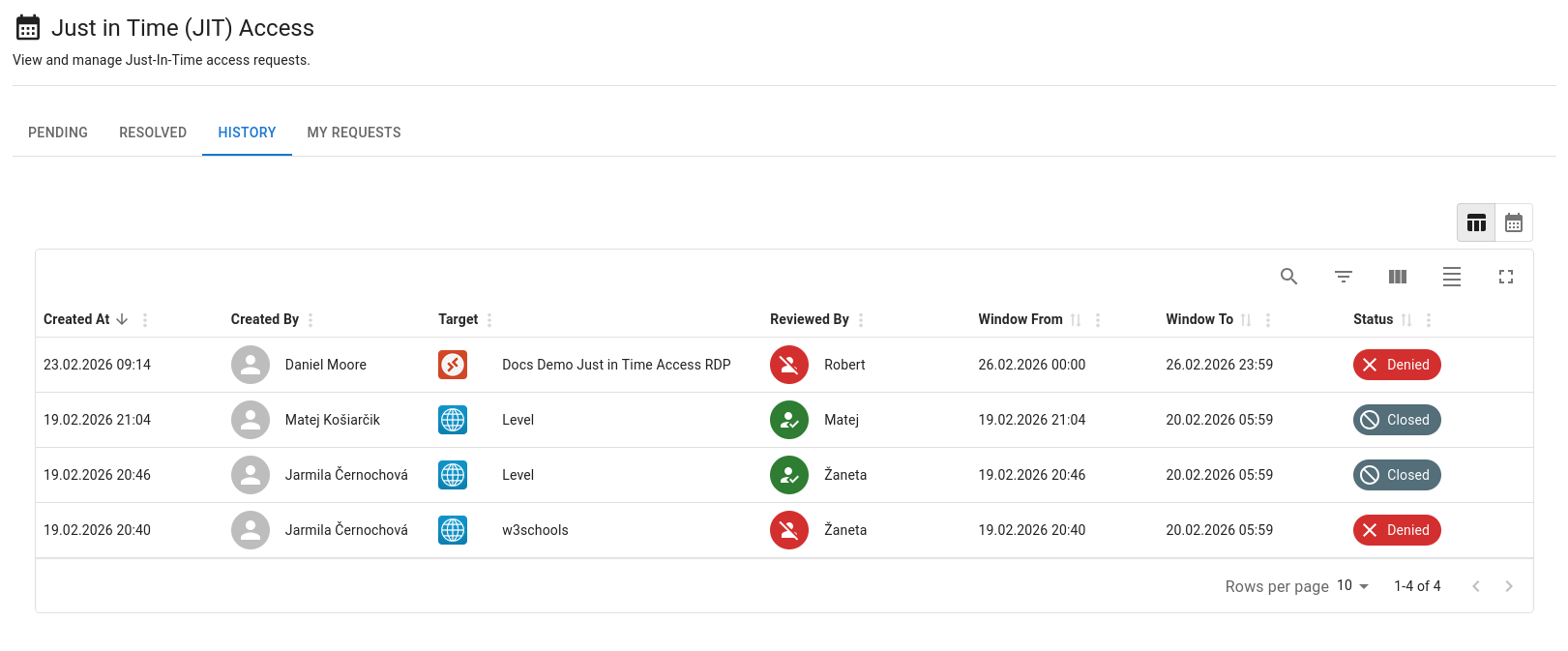Toggle row density icon
The width and height of the screenshot is (1568, 651).
coord(1451,277)
